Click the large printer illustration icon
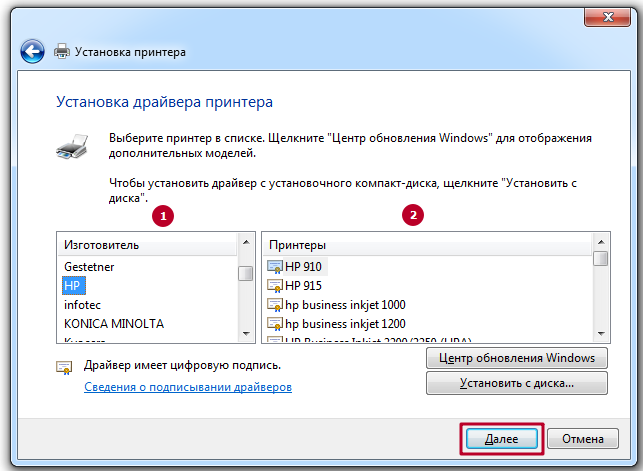643x471 pixels. (73, 146)
